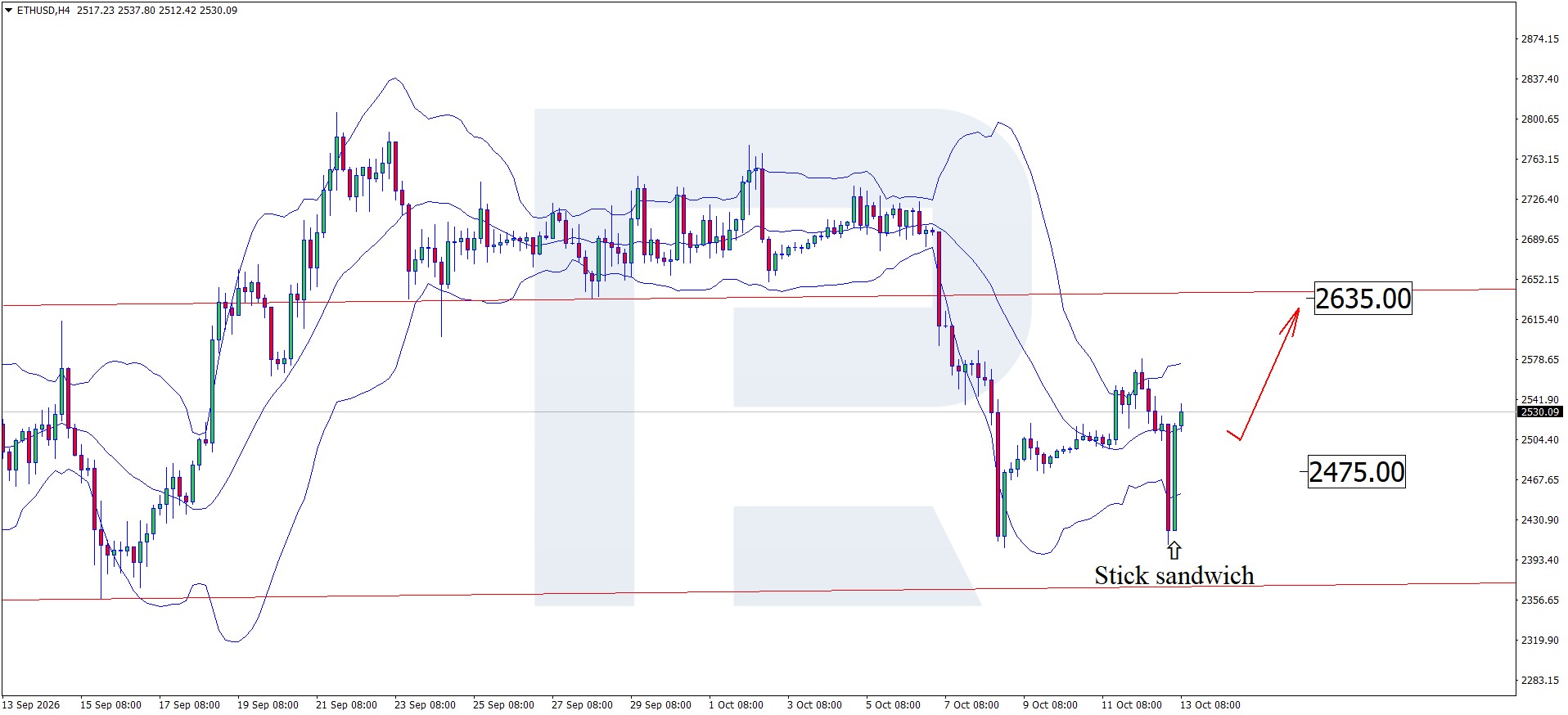
Task: Click the 13 Oct 08:00 time label
Action: click(1210, 705)
